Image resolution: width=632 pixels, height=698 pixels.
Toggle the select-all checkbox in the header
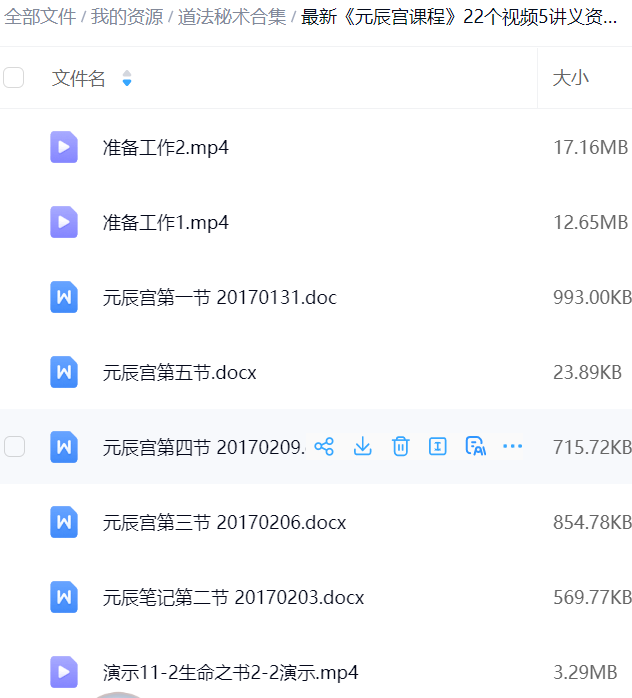14,78
